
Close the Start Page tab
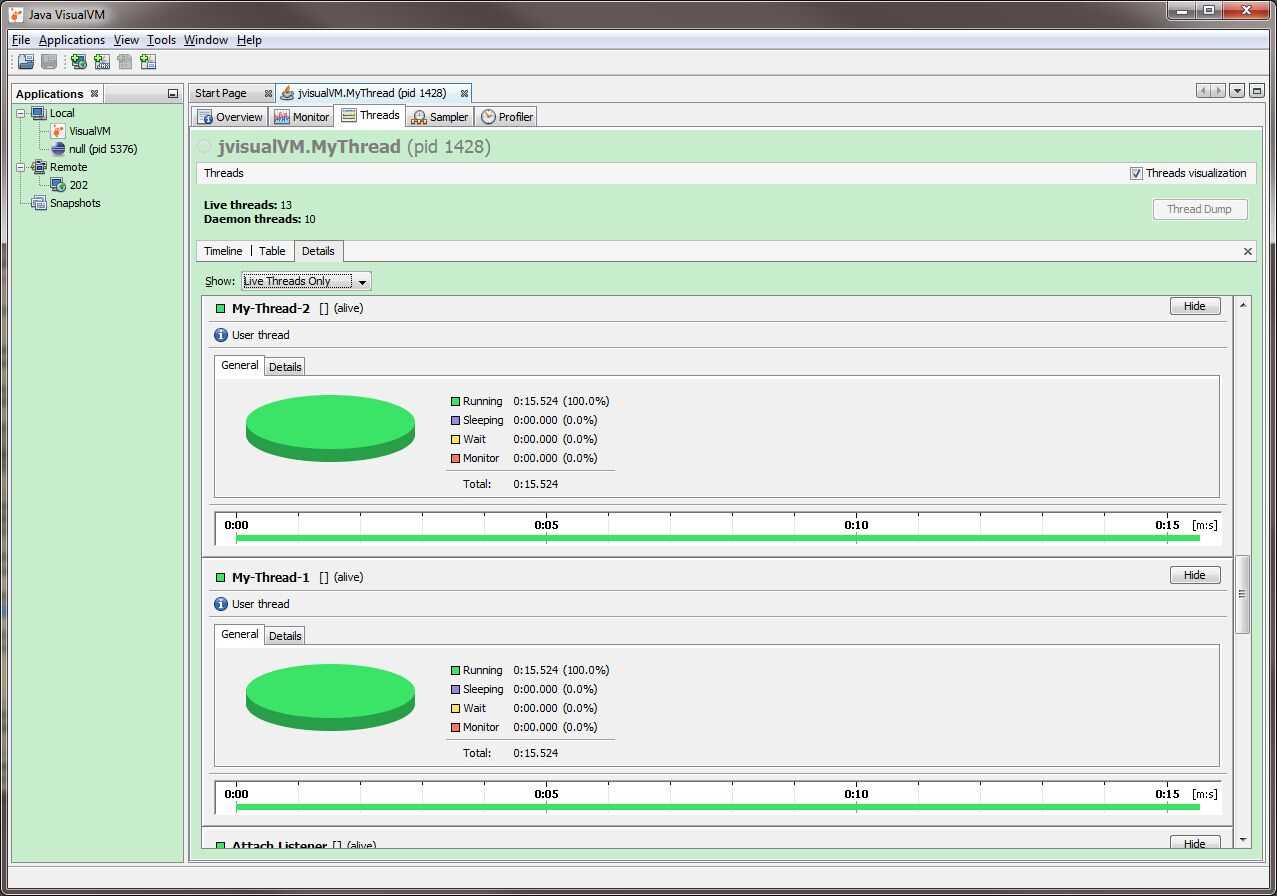coord(268,93)
